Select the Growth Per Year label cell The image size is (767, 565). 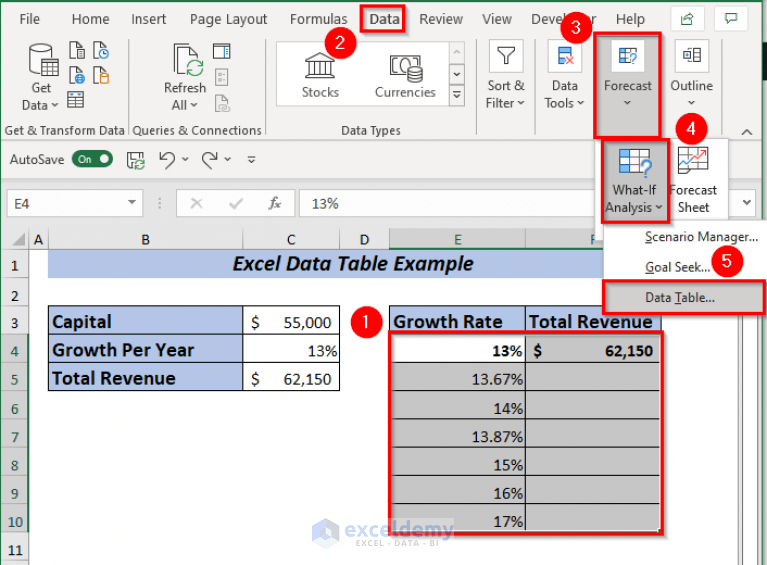[x=145, y=350]
